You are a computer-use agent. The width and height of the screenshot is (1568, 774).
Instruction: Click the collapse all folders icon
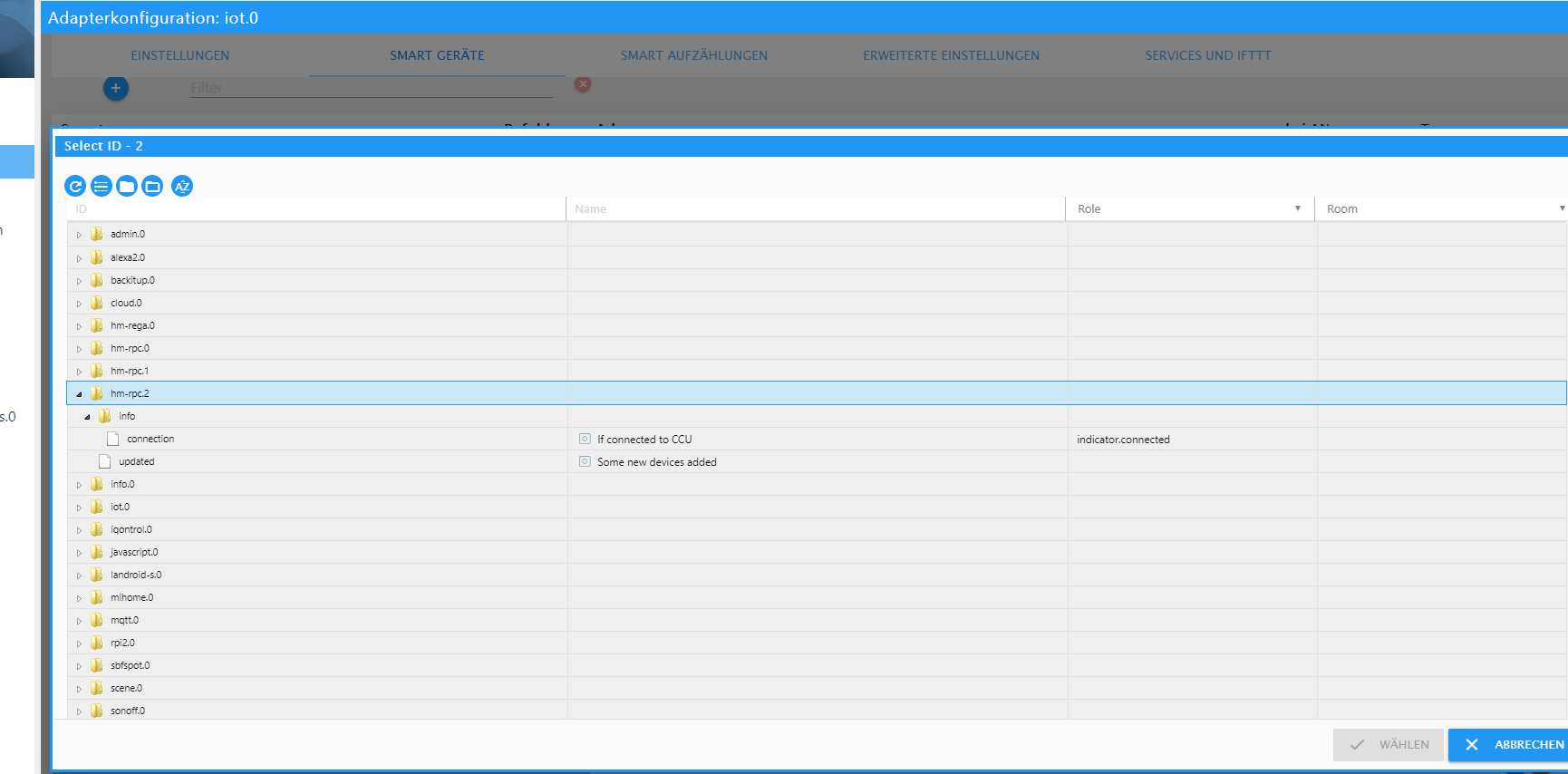[127, 187]
